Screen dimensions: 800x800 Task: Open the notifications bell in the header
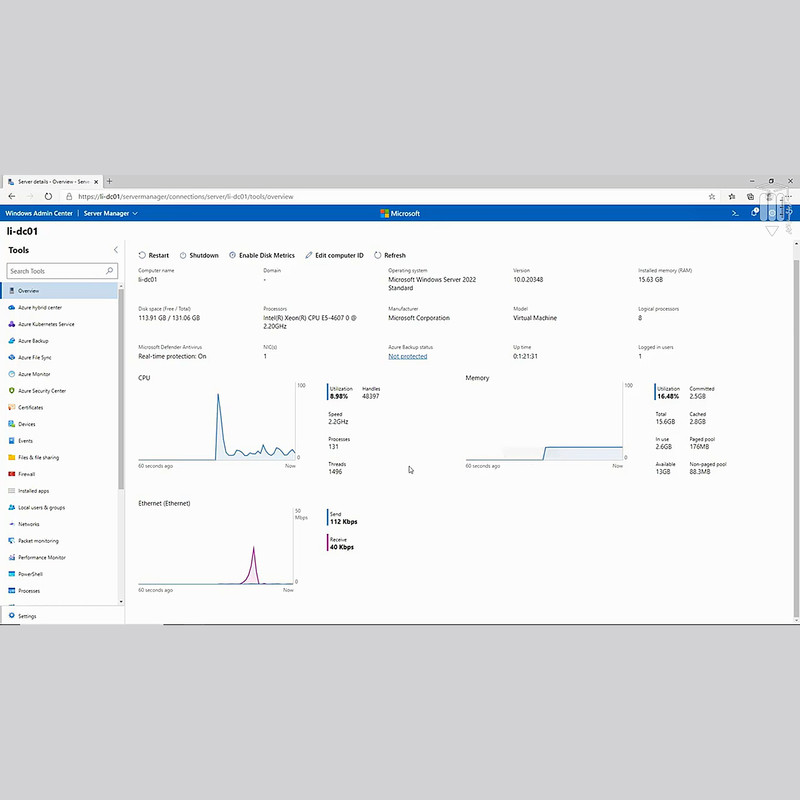pos(754,213)
